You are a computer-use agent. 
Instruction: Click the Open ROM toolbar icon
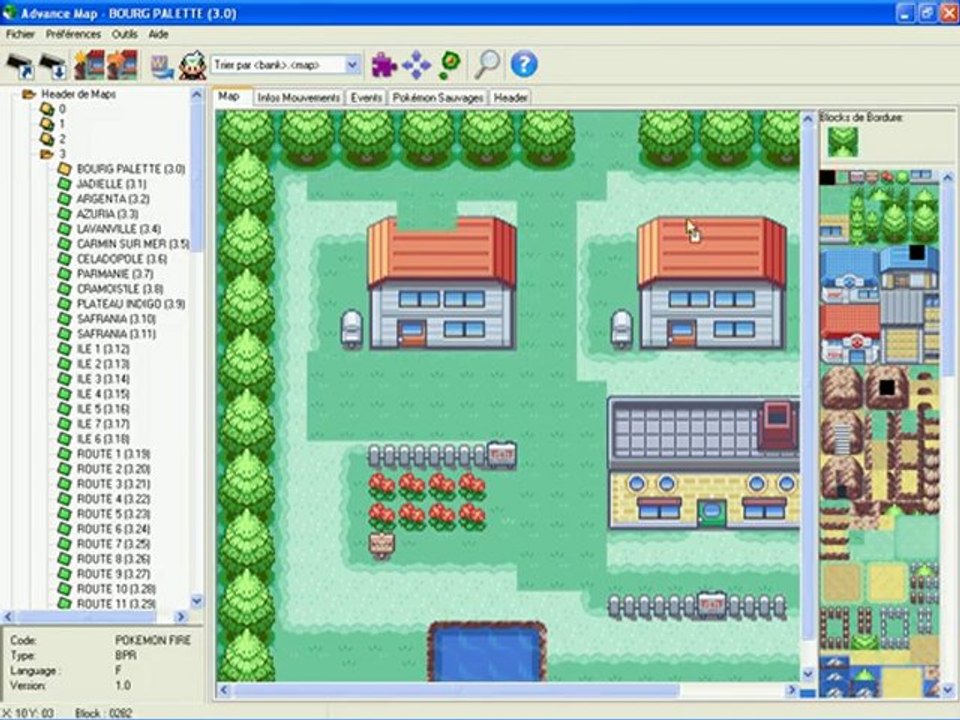pos(20,65)
